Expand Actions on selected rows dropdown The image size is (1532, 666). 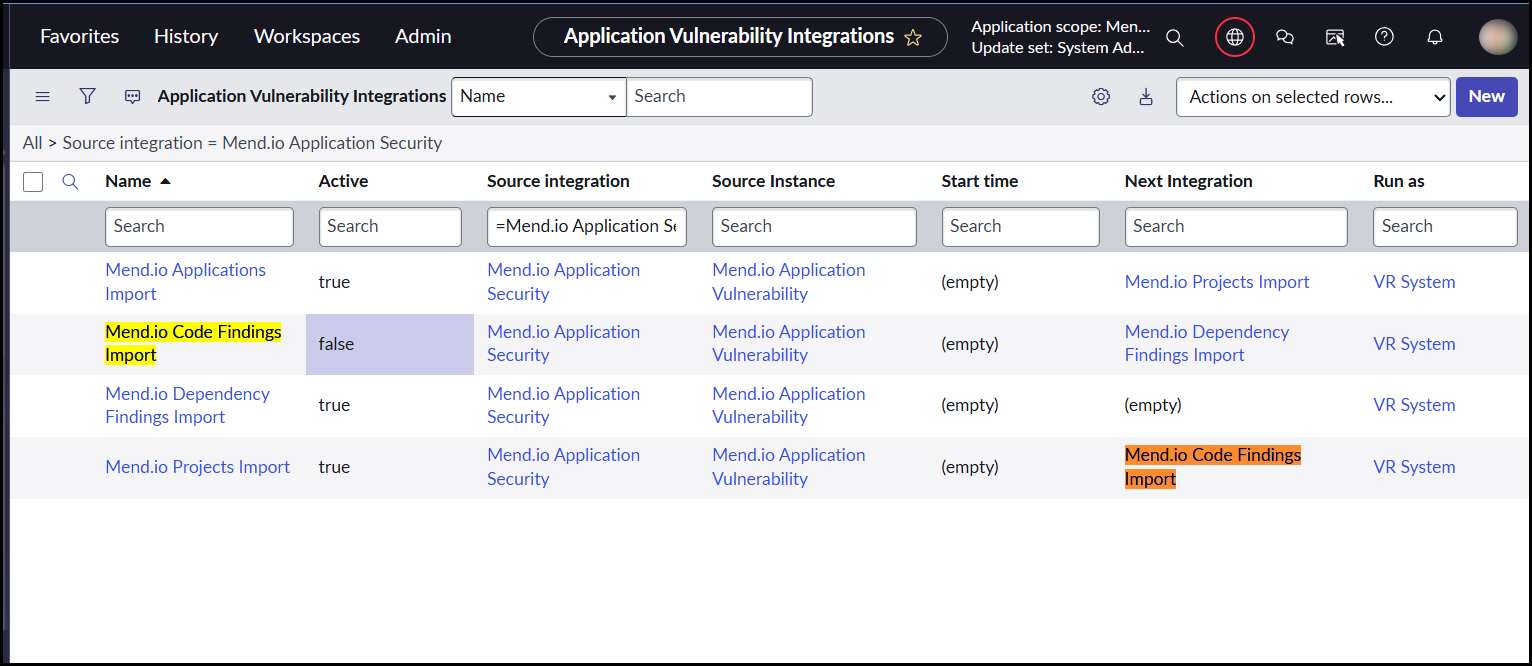pos(1312,97)
